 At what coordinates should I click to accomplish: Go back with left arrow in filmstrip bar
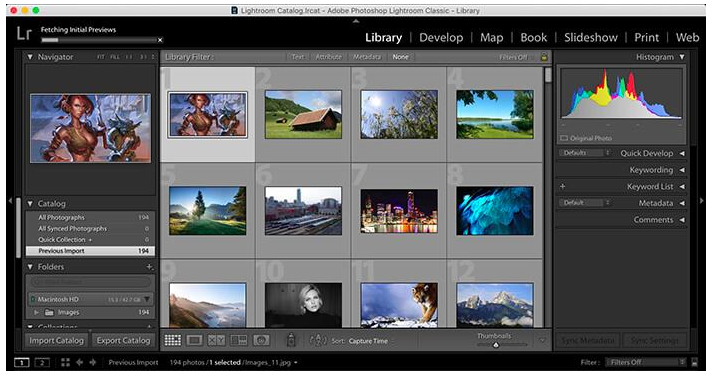coord(79,362)
